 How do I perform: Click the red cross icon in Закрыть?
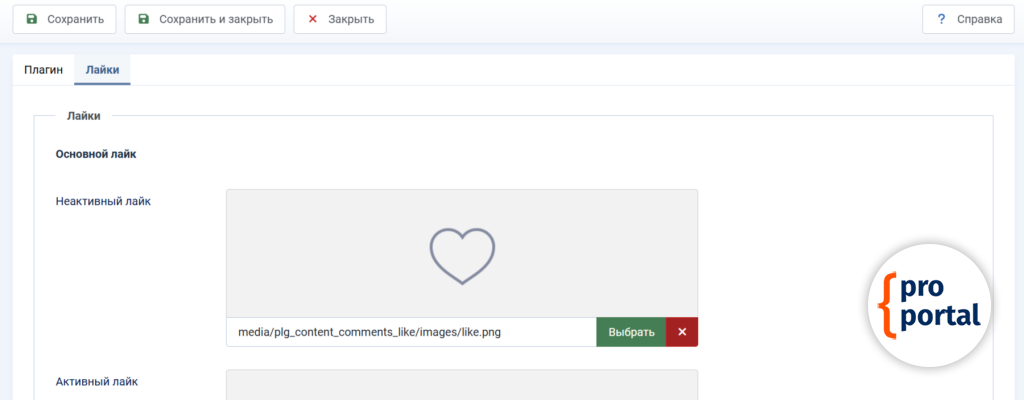[313, 19]
